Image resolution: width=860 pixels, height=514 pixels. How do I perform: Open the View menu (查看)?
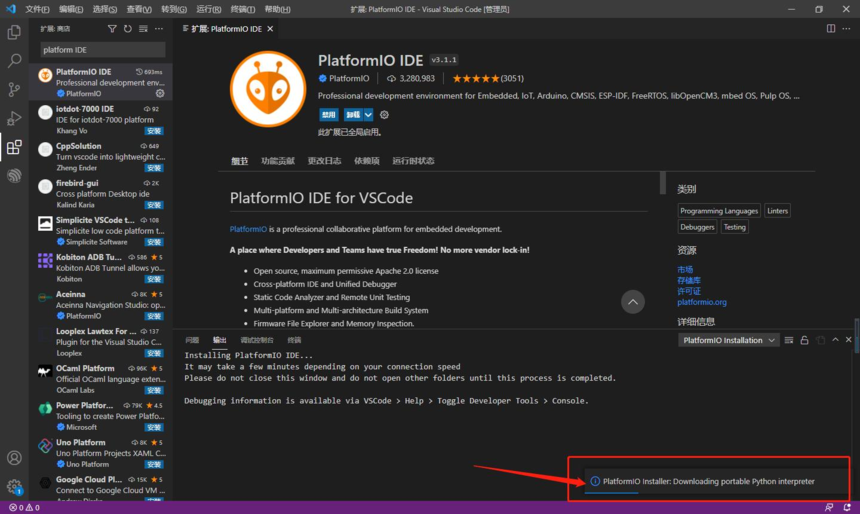tap(139, 9)
